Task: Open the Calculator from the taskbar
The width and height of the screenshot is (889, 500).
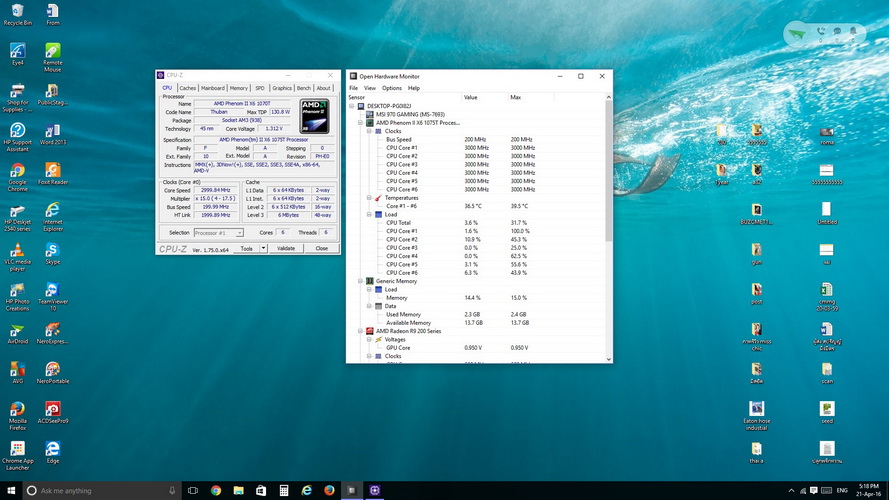Action: 284,491
